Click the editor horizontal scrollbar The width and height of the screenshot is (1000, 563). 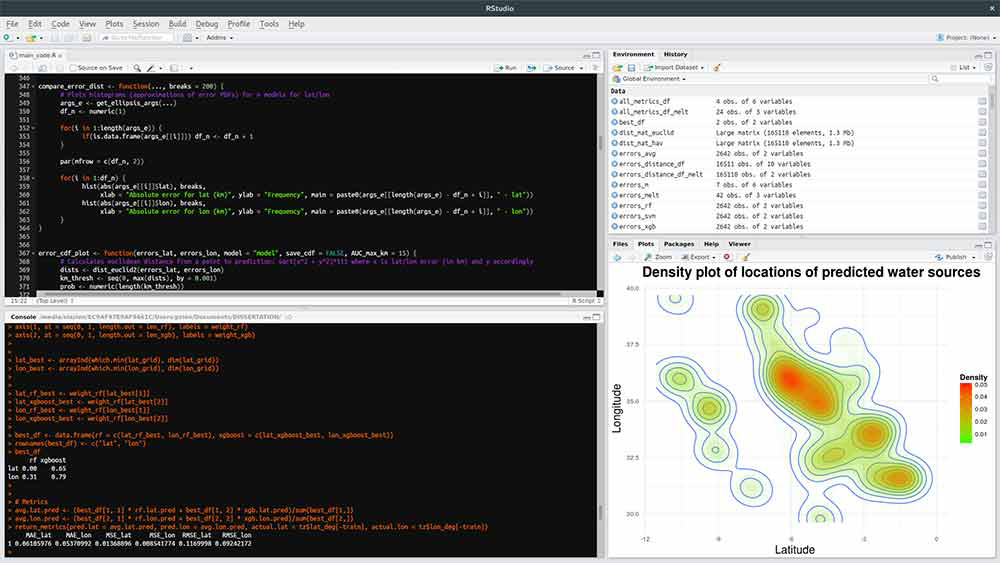tap(301, 294)
